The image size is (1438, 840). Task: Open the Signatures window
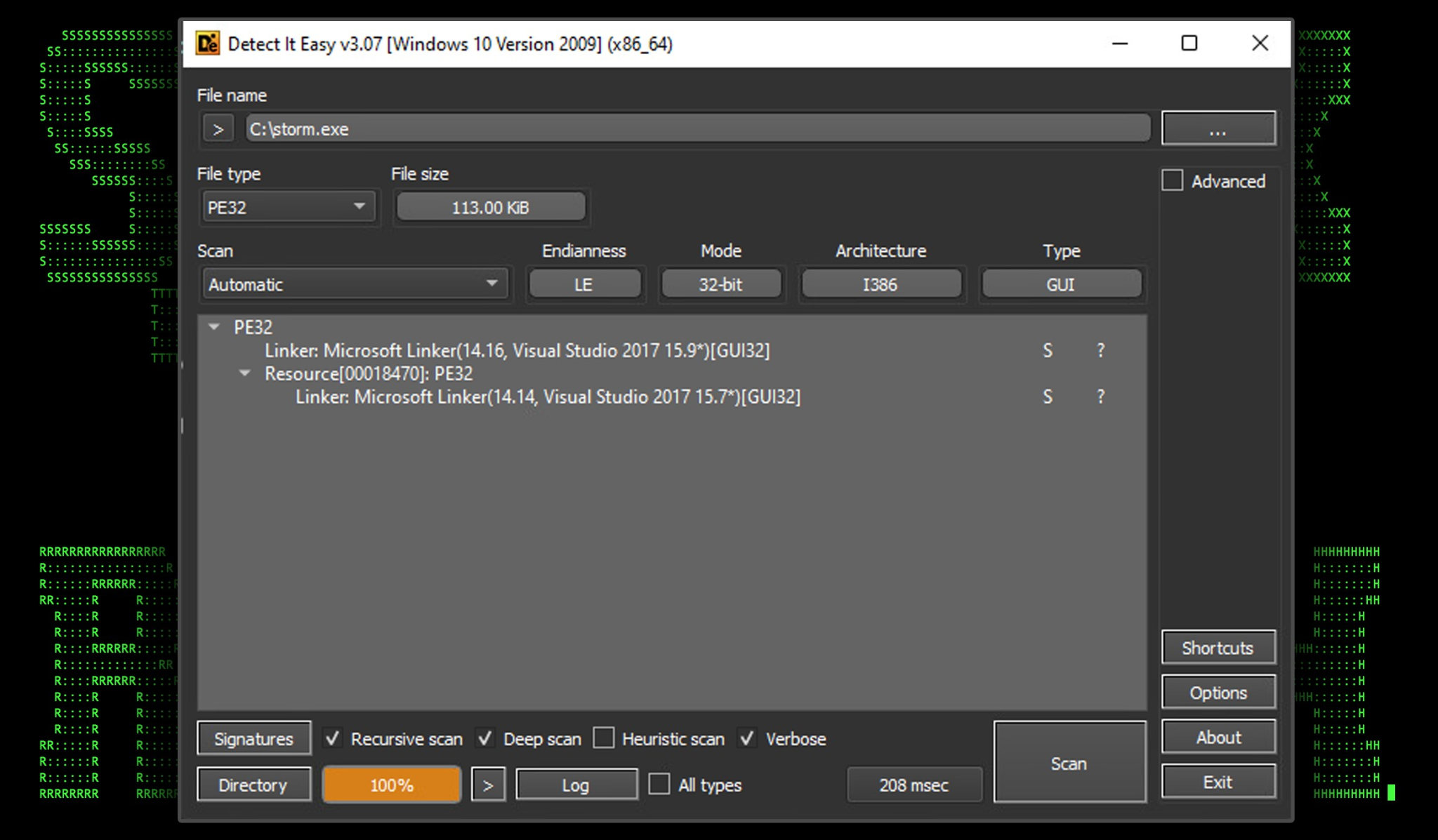click(x=253, y=739)
